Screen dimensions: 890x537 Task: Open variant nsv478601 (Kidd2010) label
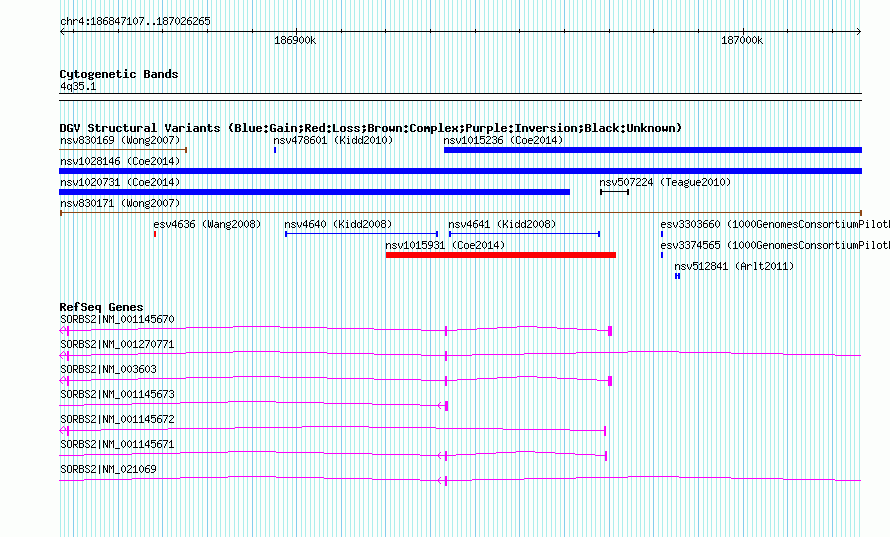(x=333, y=140)
